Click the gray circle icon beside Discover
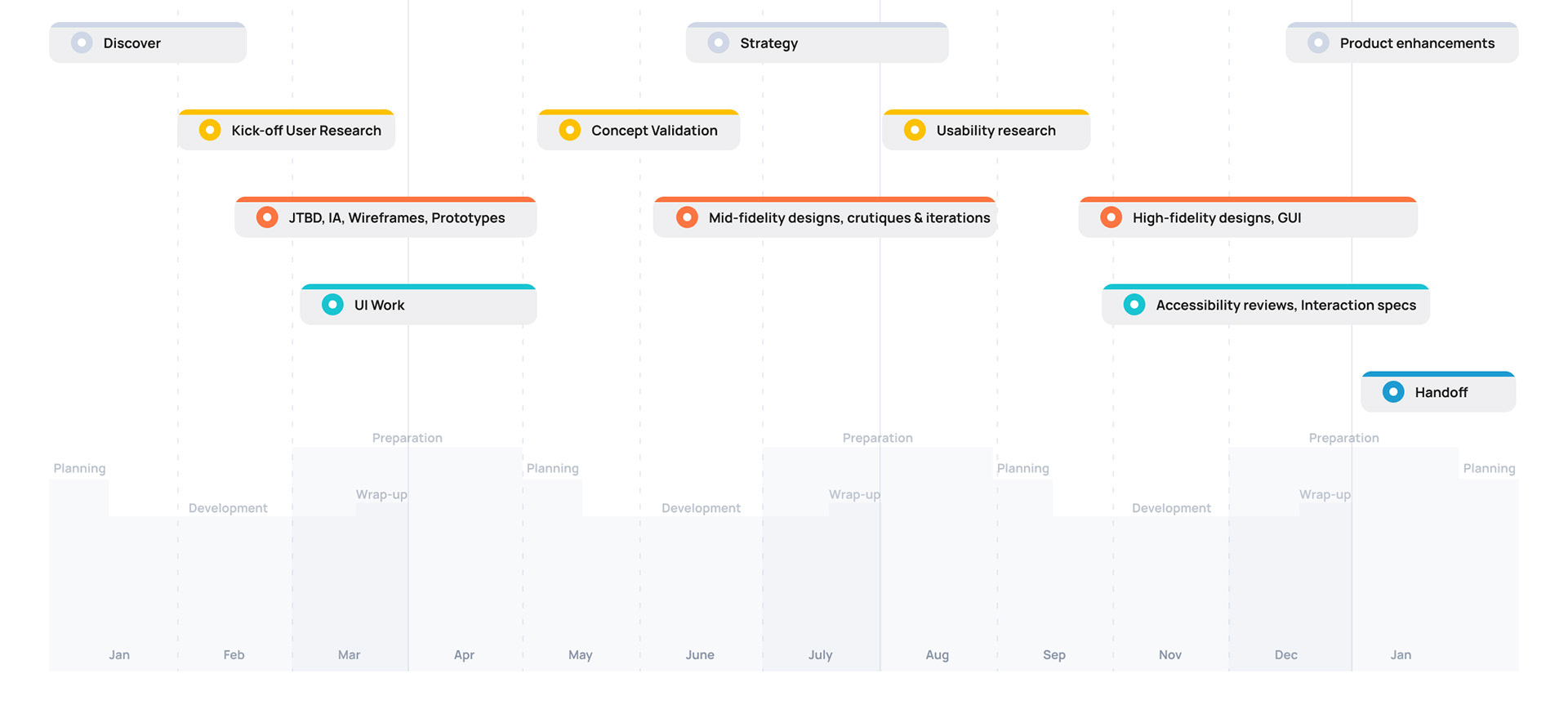The height and width of the screenshot is (705, 1568). click(82, 43)
